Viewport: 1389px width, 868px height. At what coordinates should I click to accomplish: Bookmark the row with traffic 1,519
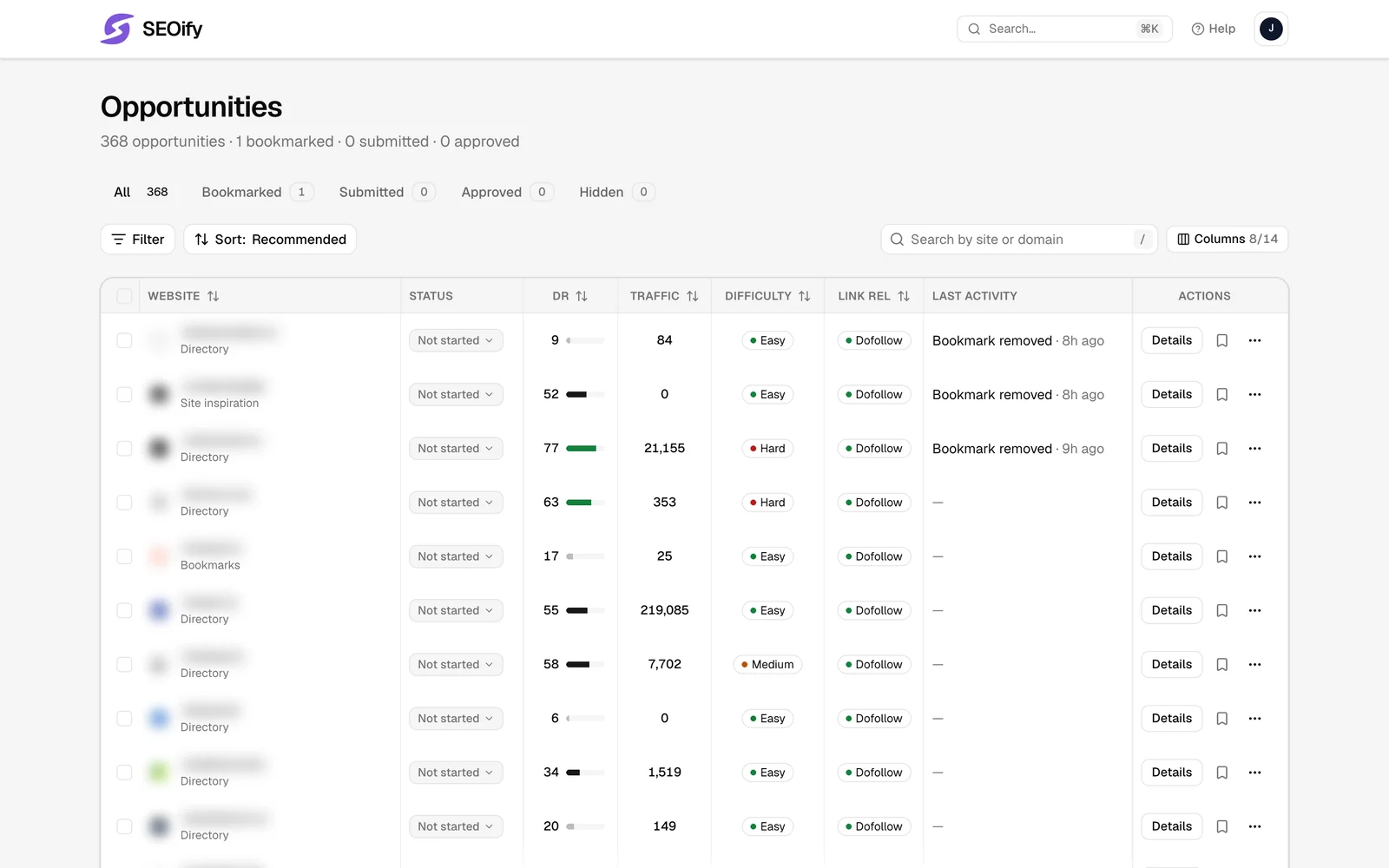click(x=1222, y=773)
